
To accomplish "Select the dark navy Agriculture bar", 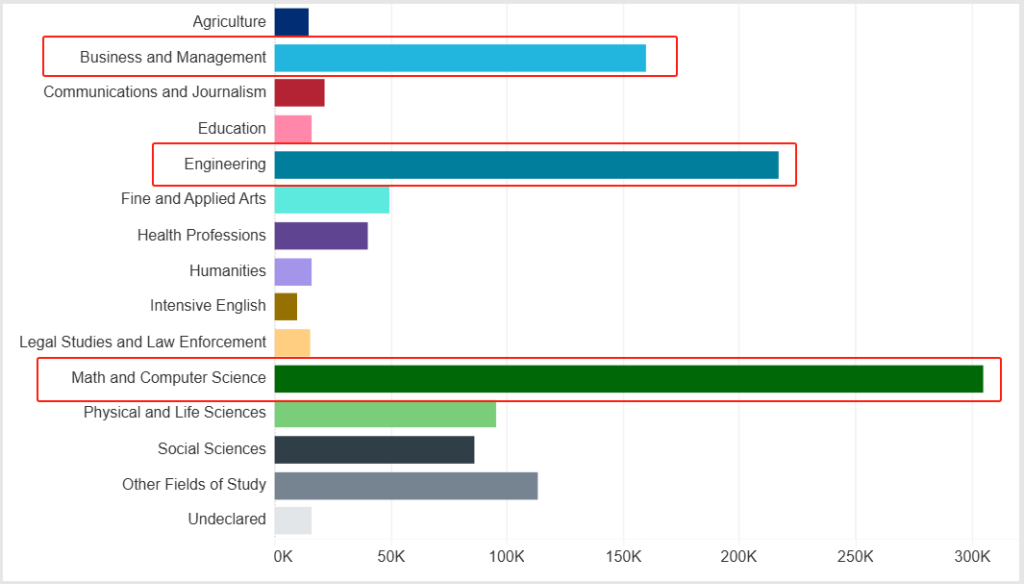I will pos(291,22).
